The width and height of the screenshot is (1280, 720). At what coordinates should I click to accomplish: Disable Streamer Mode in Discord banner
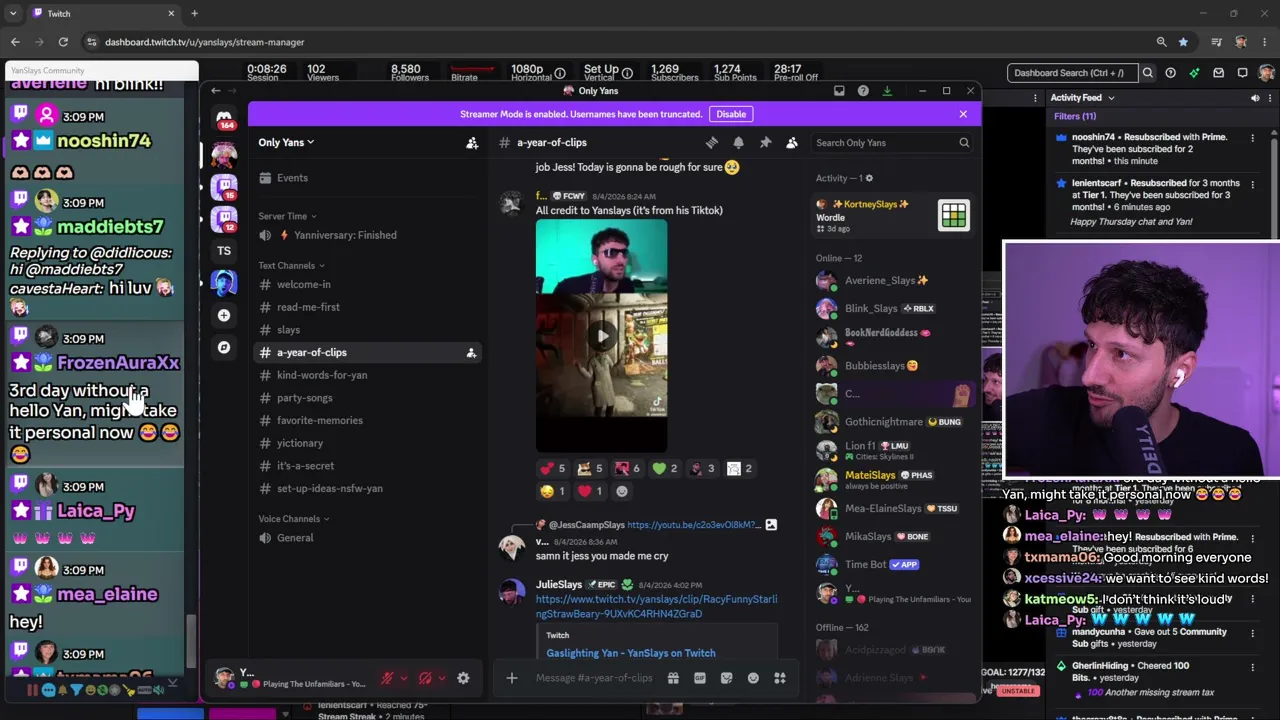(731, 114)
